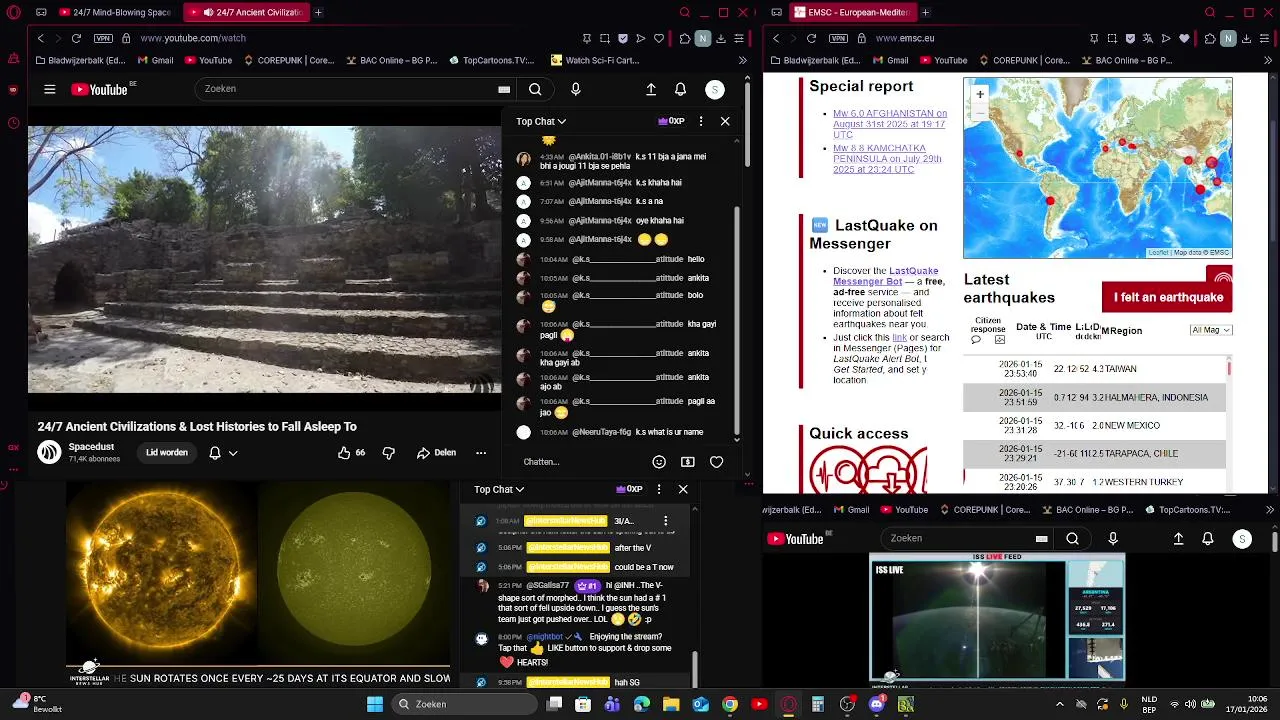Open account avatar 'S' in top YouTube window
The image size is (1280, 720).
[714, 89]
